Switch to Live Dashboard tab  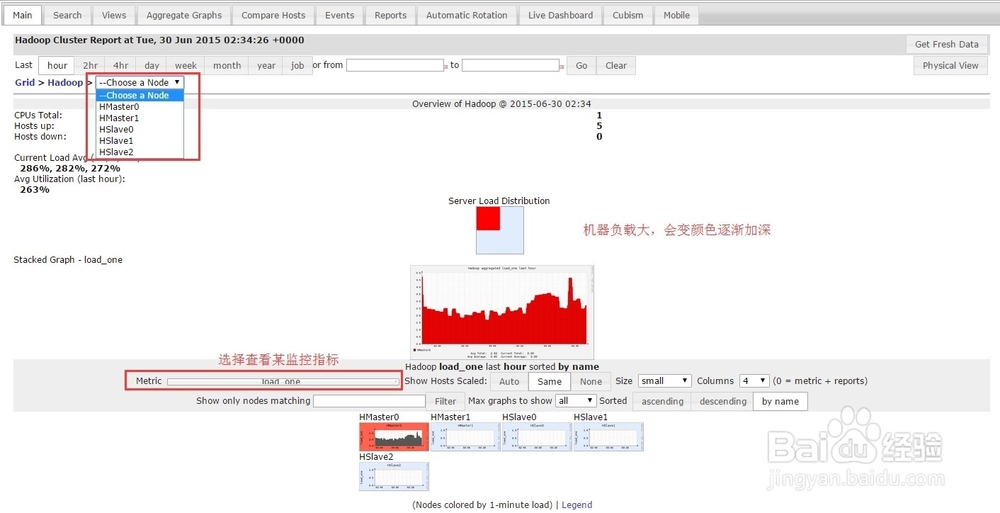(560, 15)
